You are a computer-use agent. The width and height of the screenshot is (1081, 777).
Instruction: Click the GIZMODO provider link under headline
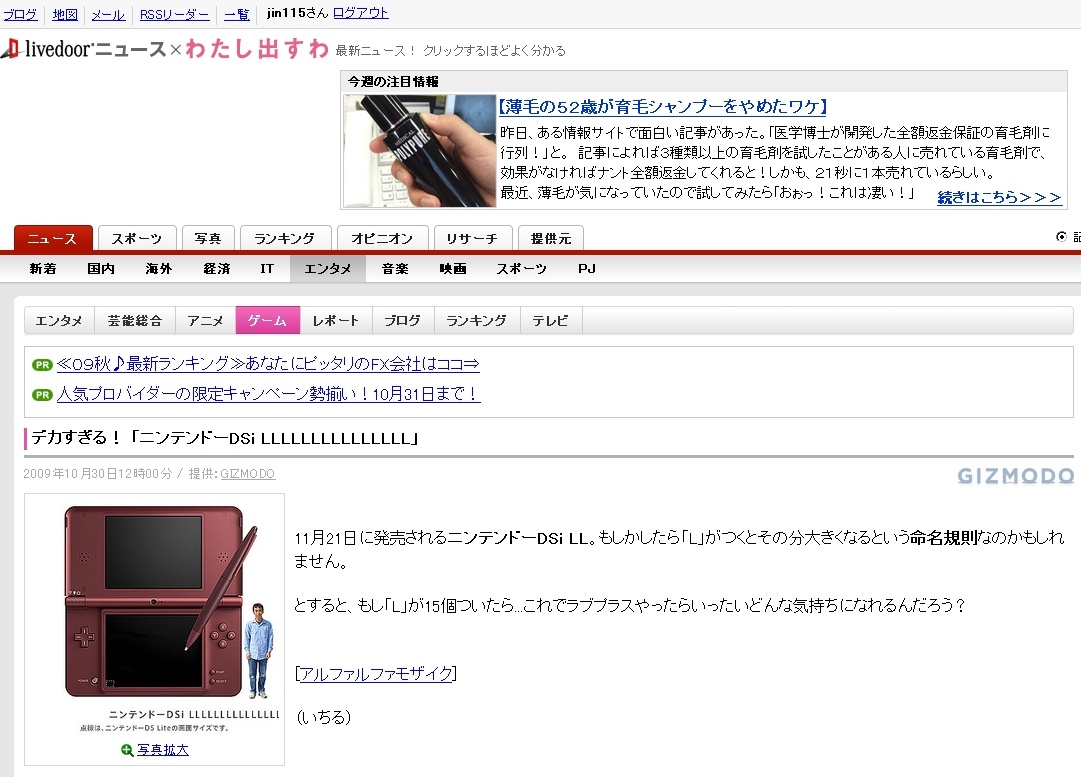247,474
